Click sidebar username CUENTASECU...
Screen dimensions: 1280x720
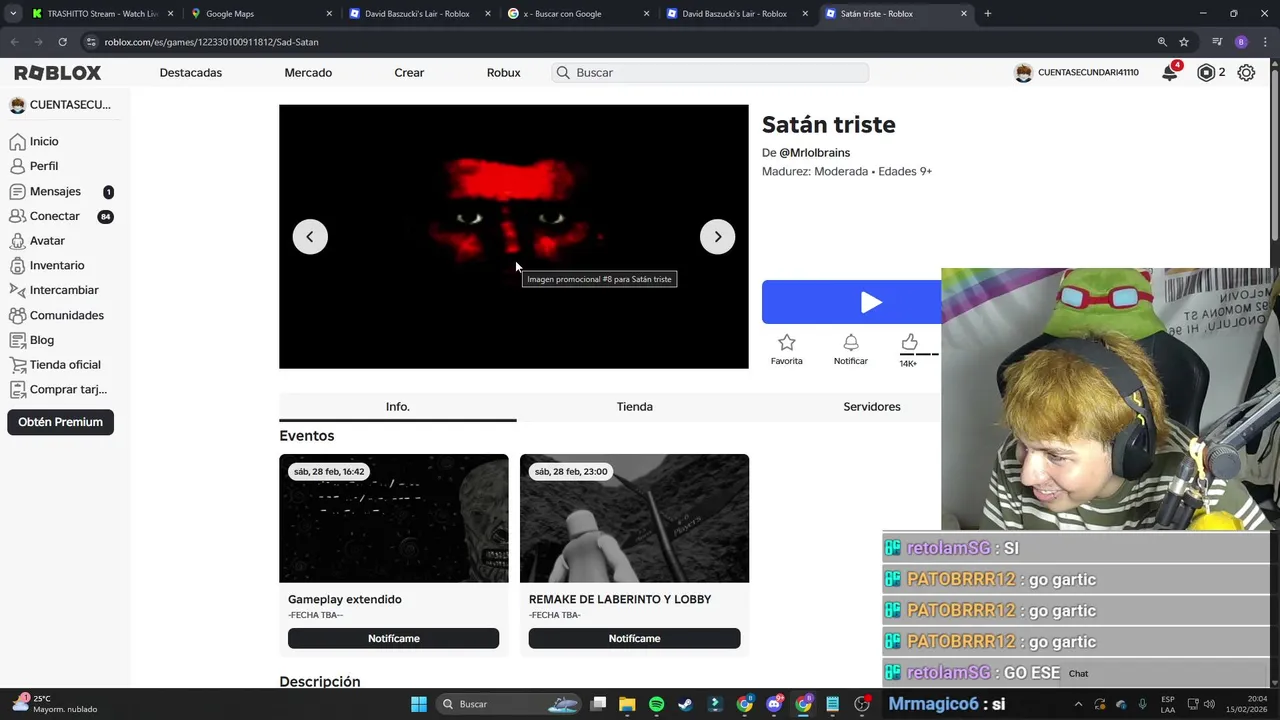70,105
